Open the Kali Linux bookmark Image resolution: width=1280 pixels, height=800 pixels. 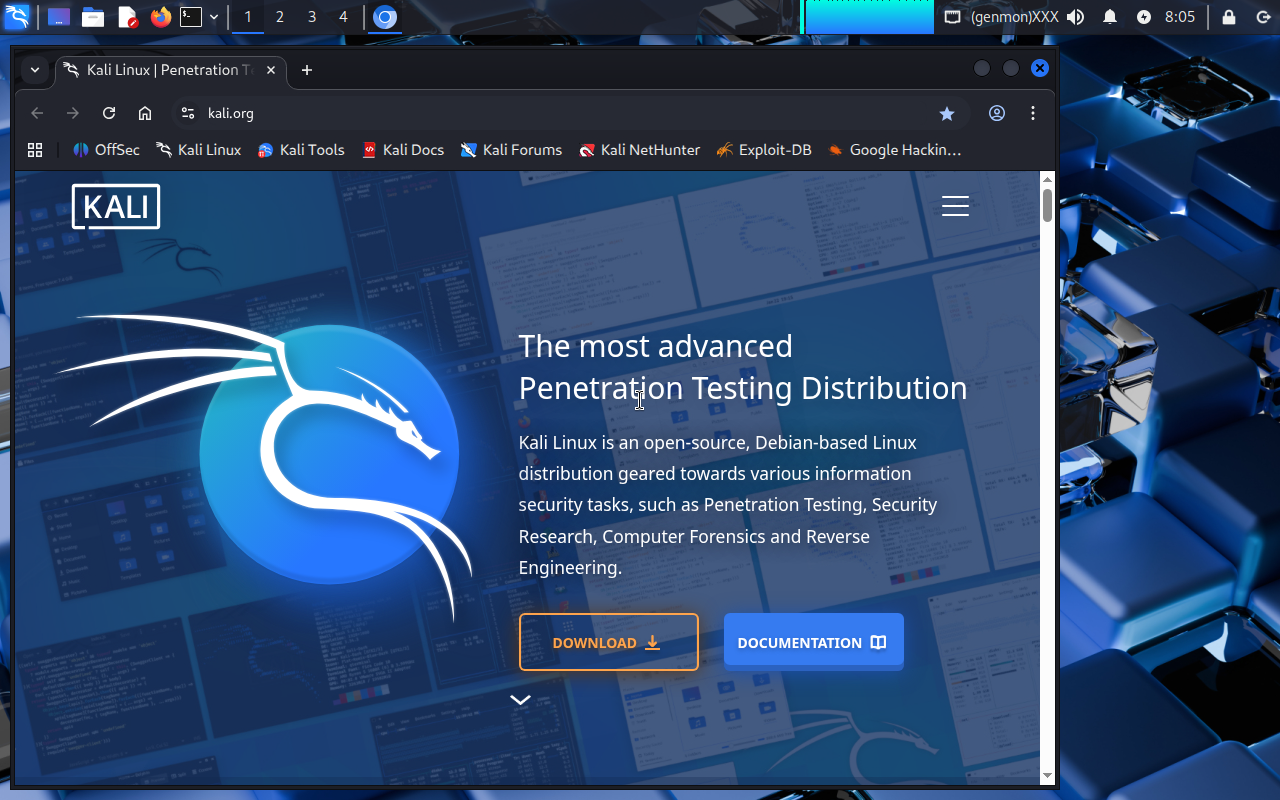pos(198,150)
